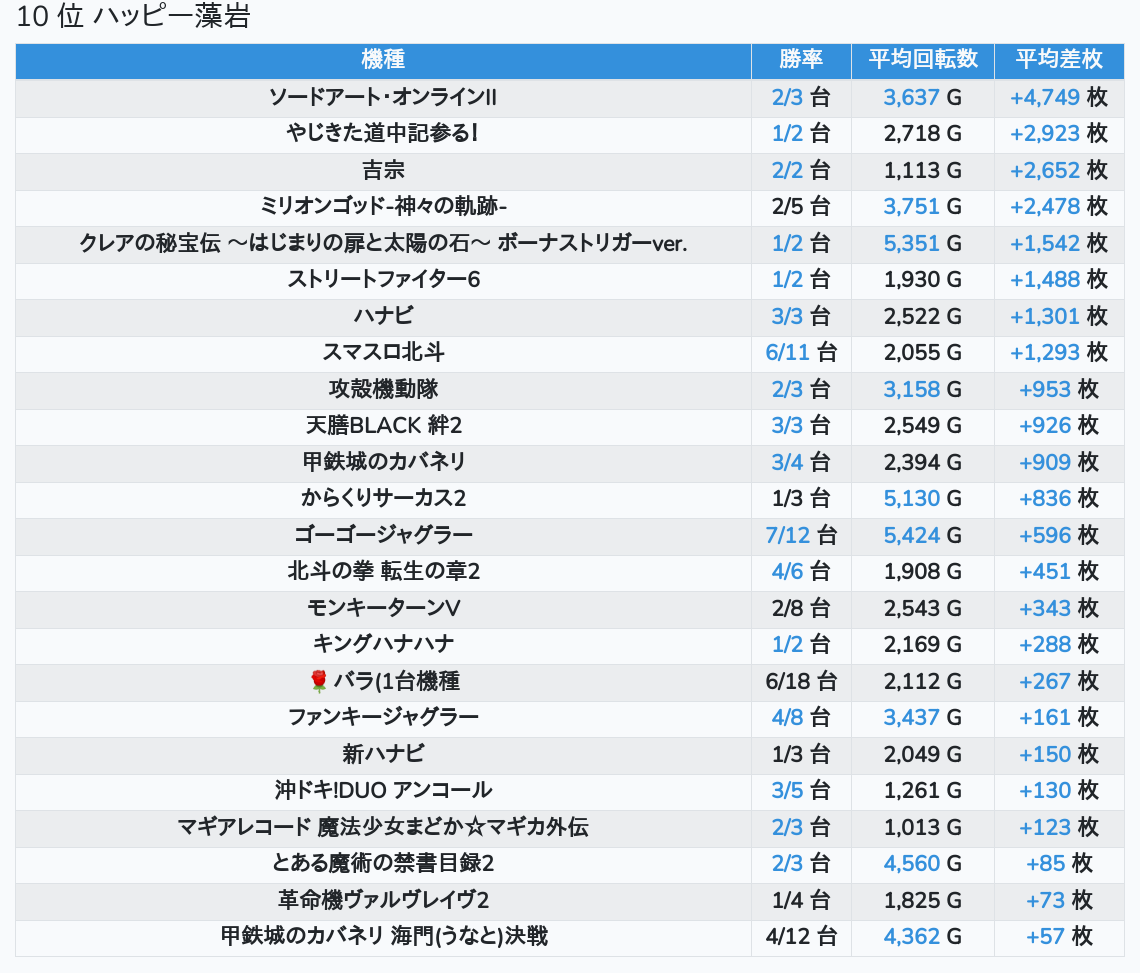Select 攻殻機動隊 machine name

coord(383,389)
